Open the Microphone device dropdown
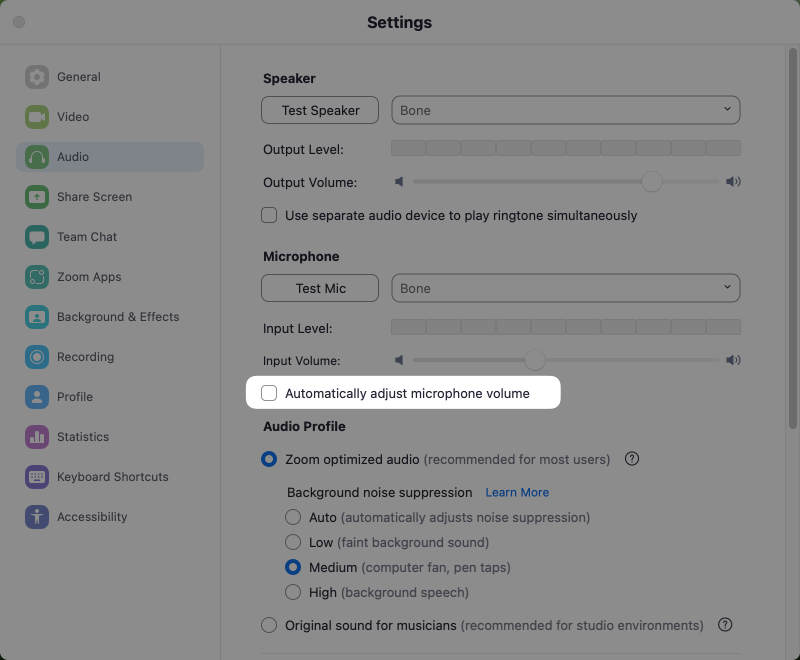The height and width of the screenshot is (660, 800). point(566,288)
